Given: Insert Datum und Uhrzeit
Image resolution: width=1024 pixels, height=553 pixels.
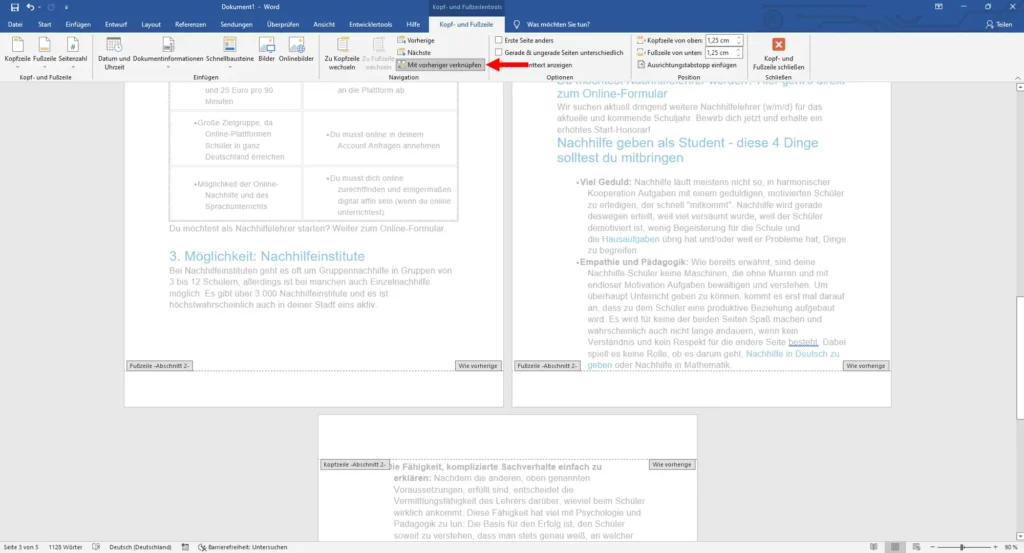Looking at the screenshot, I should pyautogui.click(x=114, y=52).
